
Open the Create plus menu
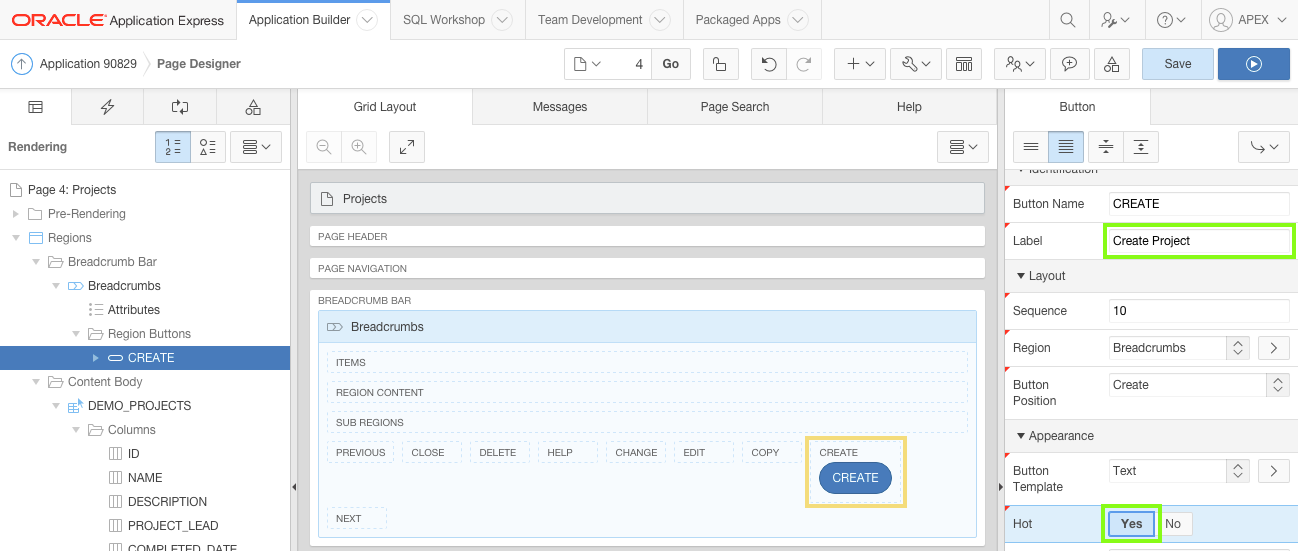(860, 64)
